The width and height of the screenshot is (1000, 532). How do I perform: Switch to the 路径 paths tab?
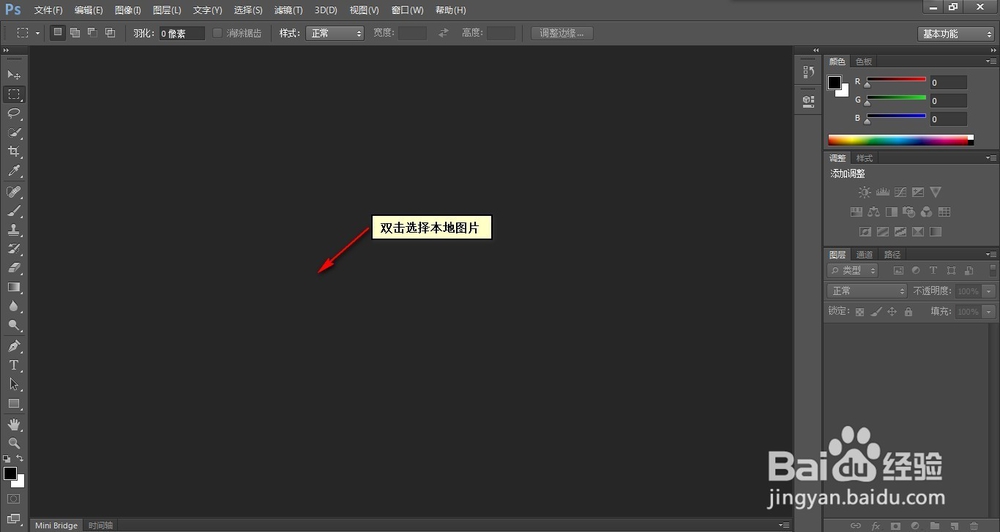892,255
